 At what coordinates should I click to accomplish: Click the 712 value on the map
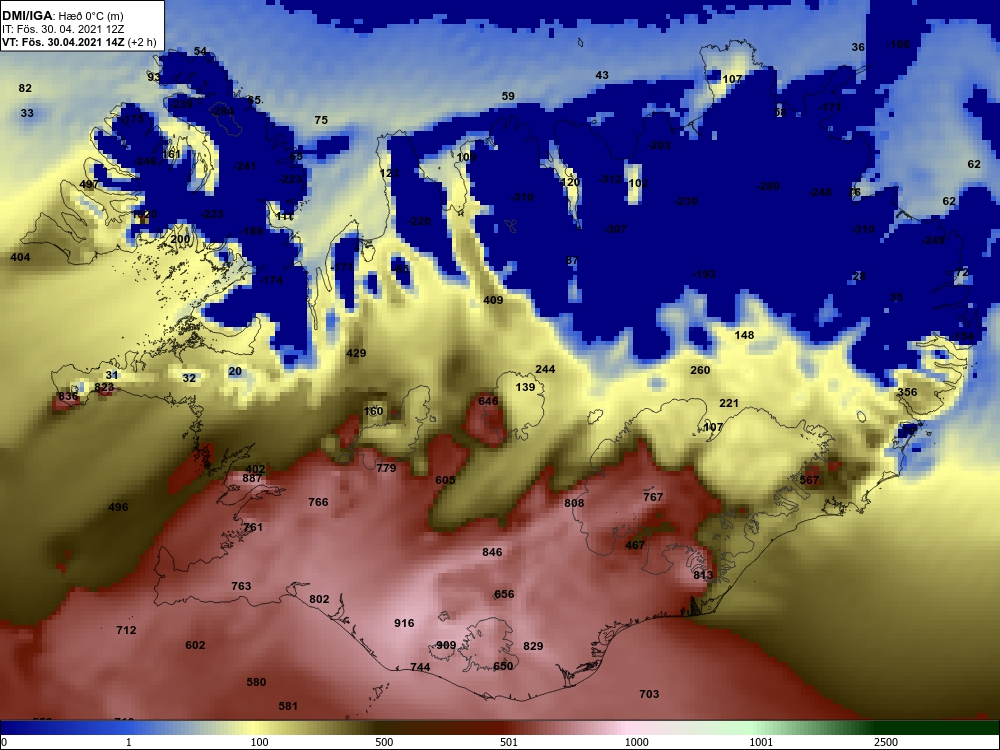pos(126,630)
